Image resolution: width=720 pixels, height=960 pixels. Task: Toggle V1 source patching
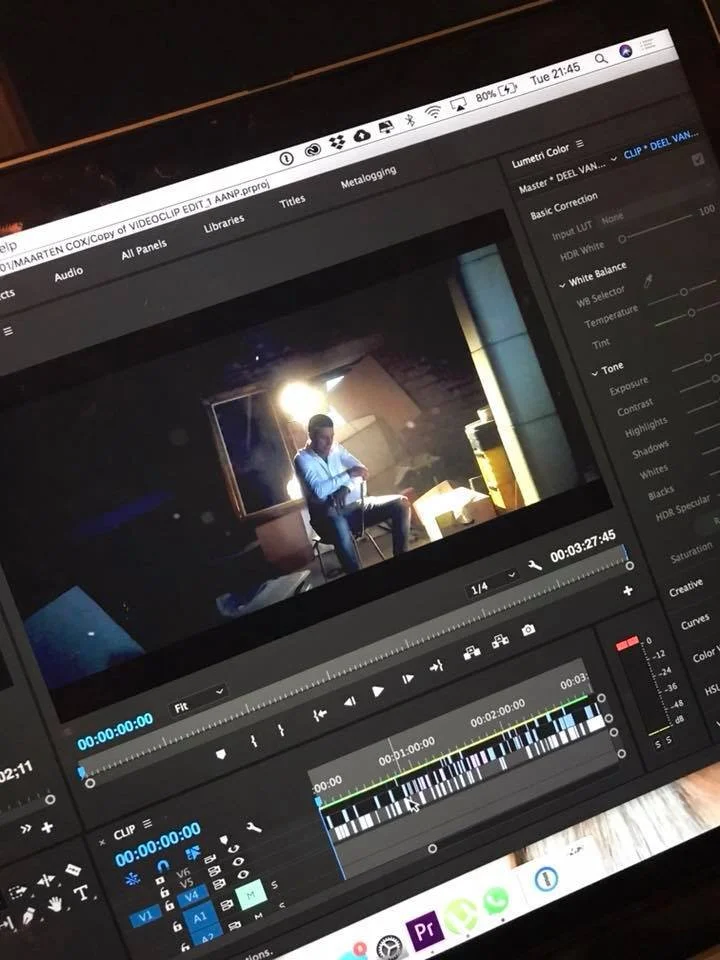coord(145,917)
